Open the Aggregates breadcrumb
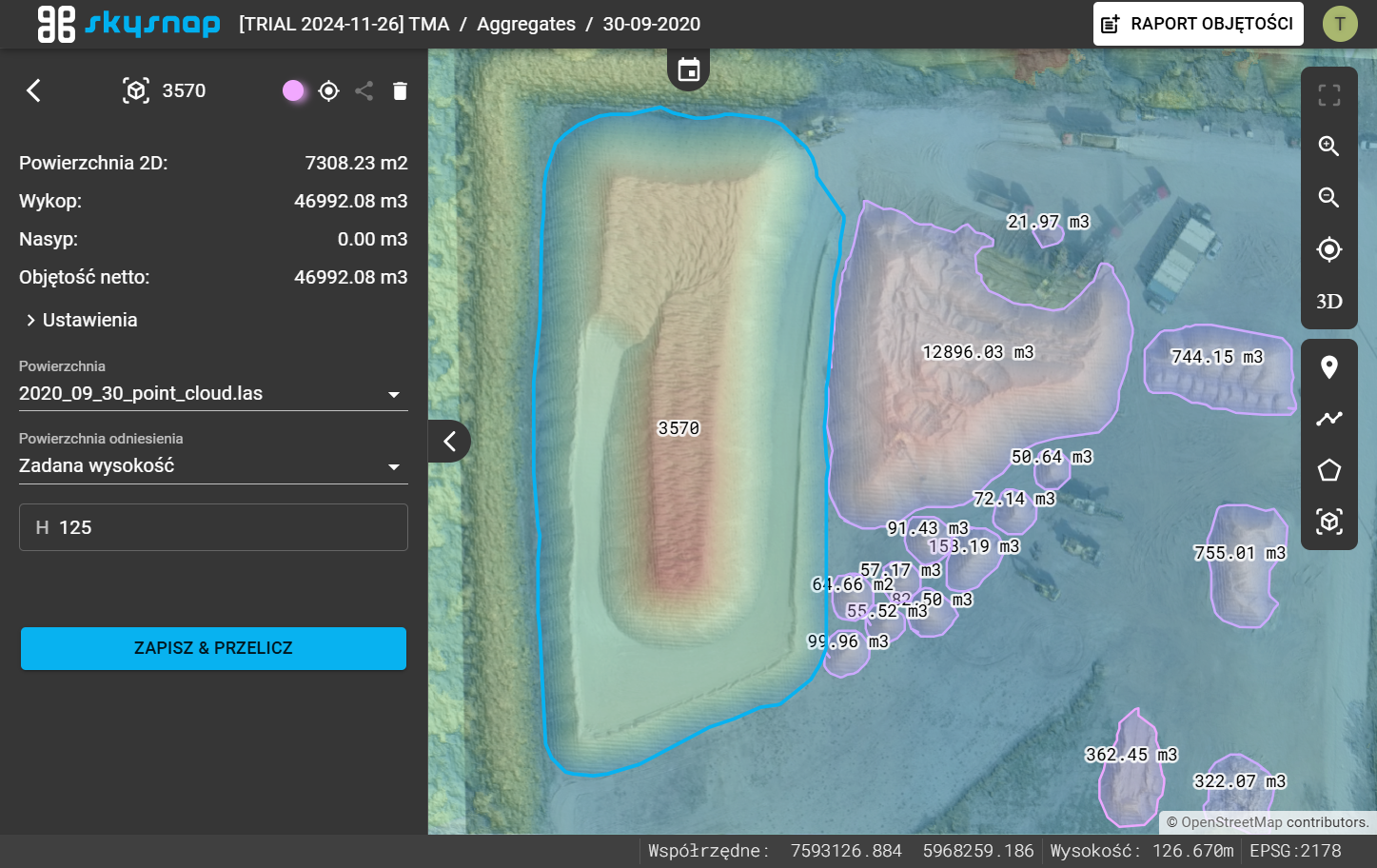The image size is (1377, 868). (x=526, y=24)
